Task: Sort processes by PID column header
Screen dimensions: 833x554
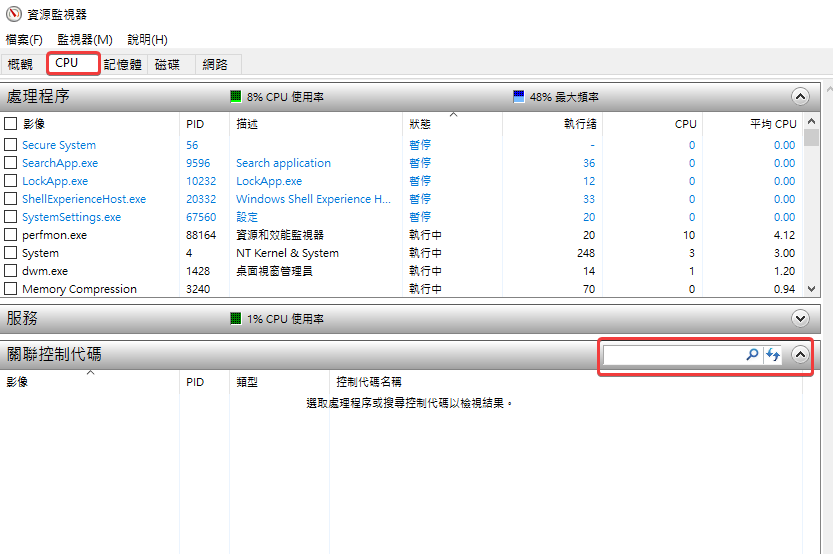Action: click(195, 124)
